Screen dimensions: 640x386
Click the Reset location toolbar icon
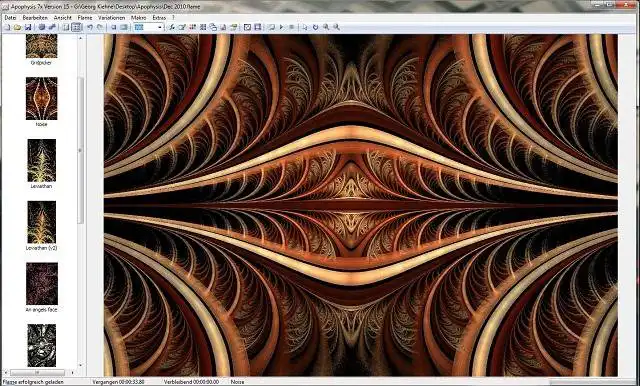click(x=114, y=27)
